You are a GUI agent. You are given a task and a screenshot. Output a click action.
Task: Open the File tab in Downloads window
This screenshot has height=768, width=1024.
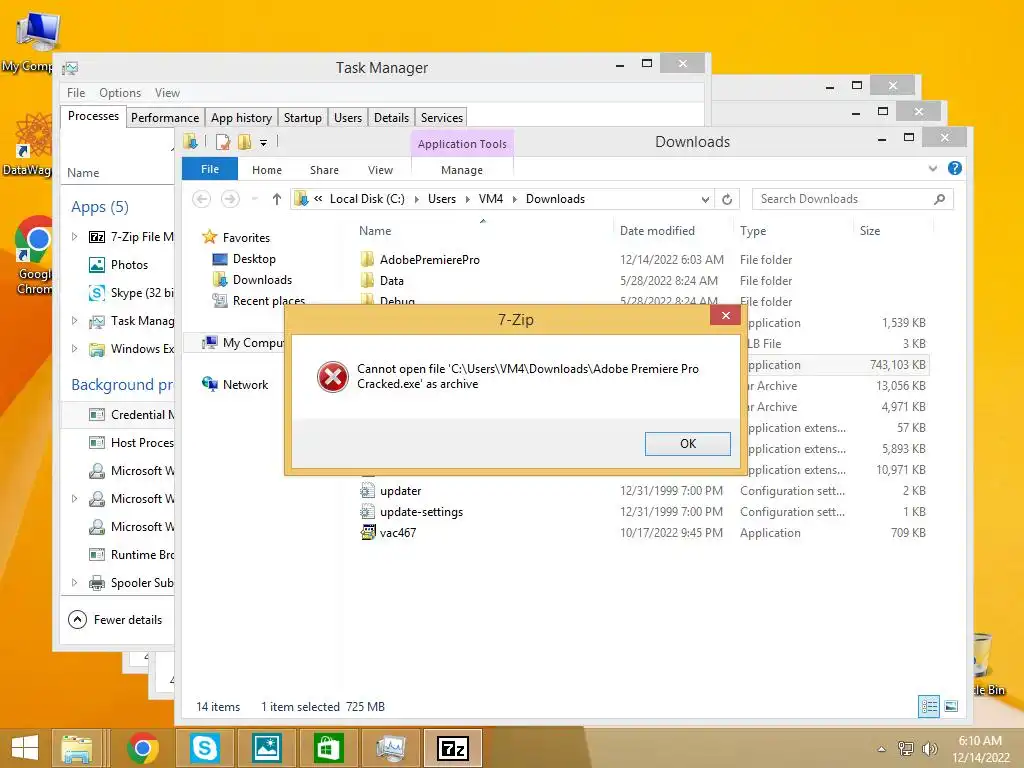pos(210,169)
